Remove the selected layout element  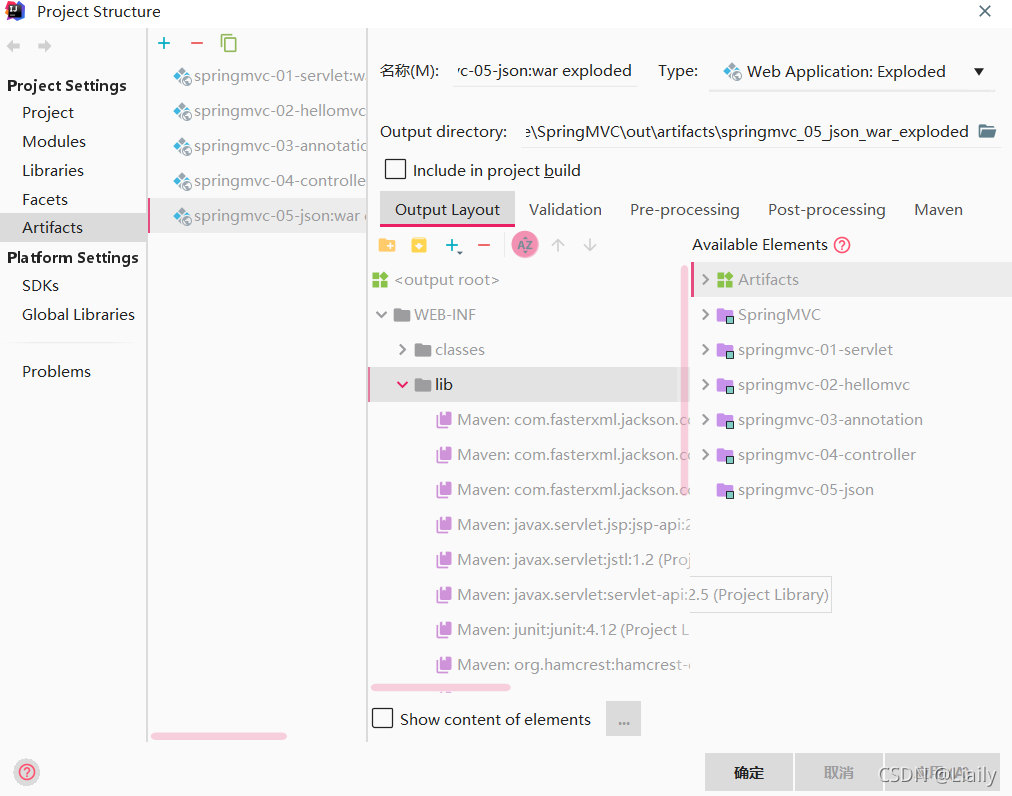point(484,245)
